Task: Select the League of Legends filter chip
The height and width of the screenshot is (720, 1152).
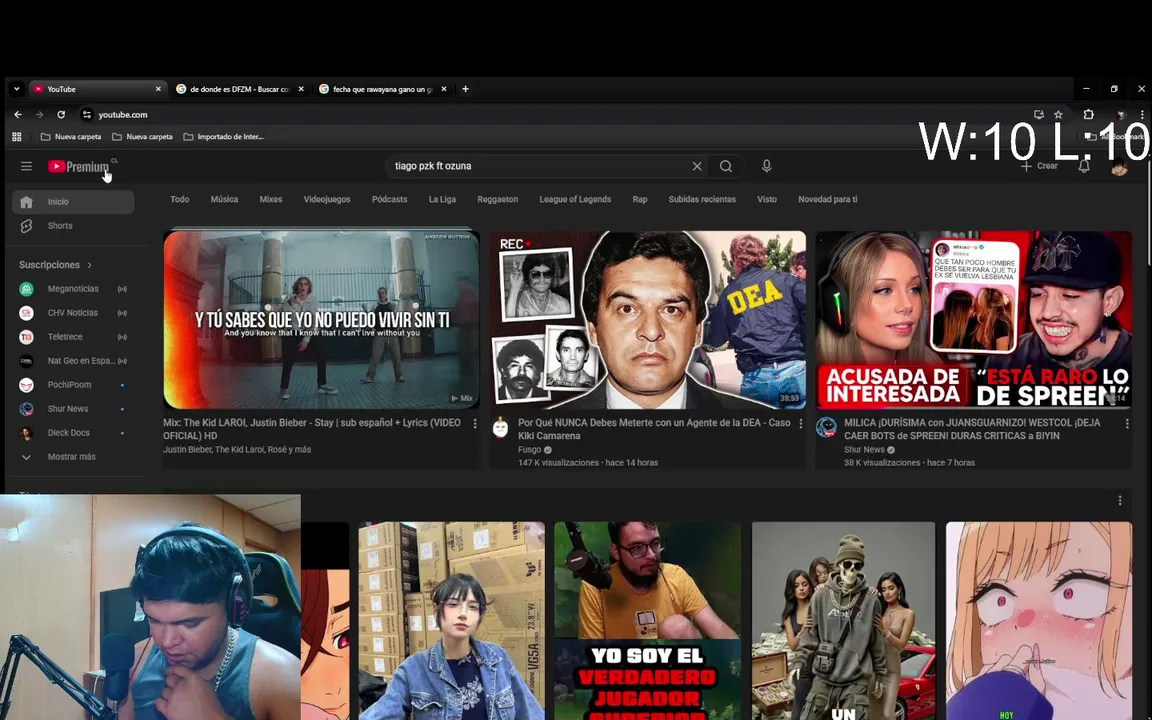Action: point(575,199)
